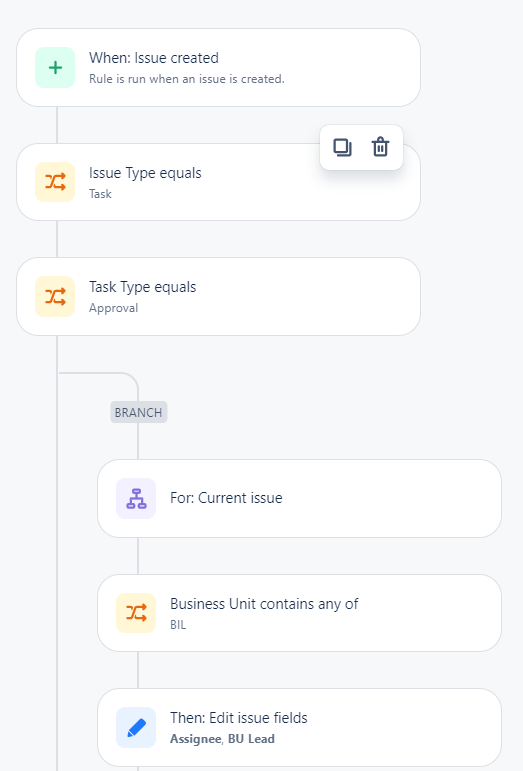Select the Issue Type equals condition card
This screenshot has width=523, height=771.
tap(218, 182)
